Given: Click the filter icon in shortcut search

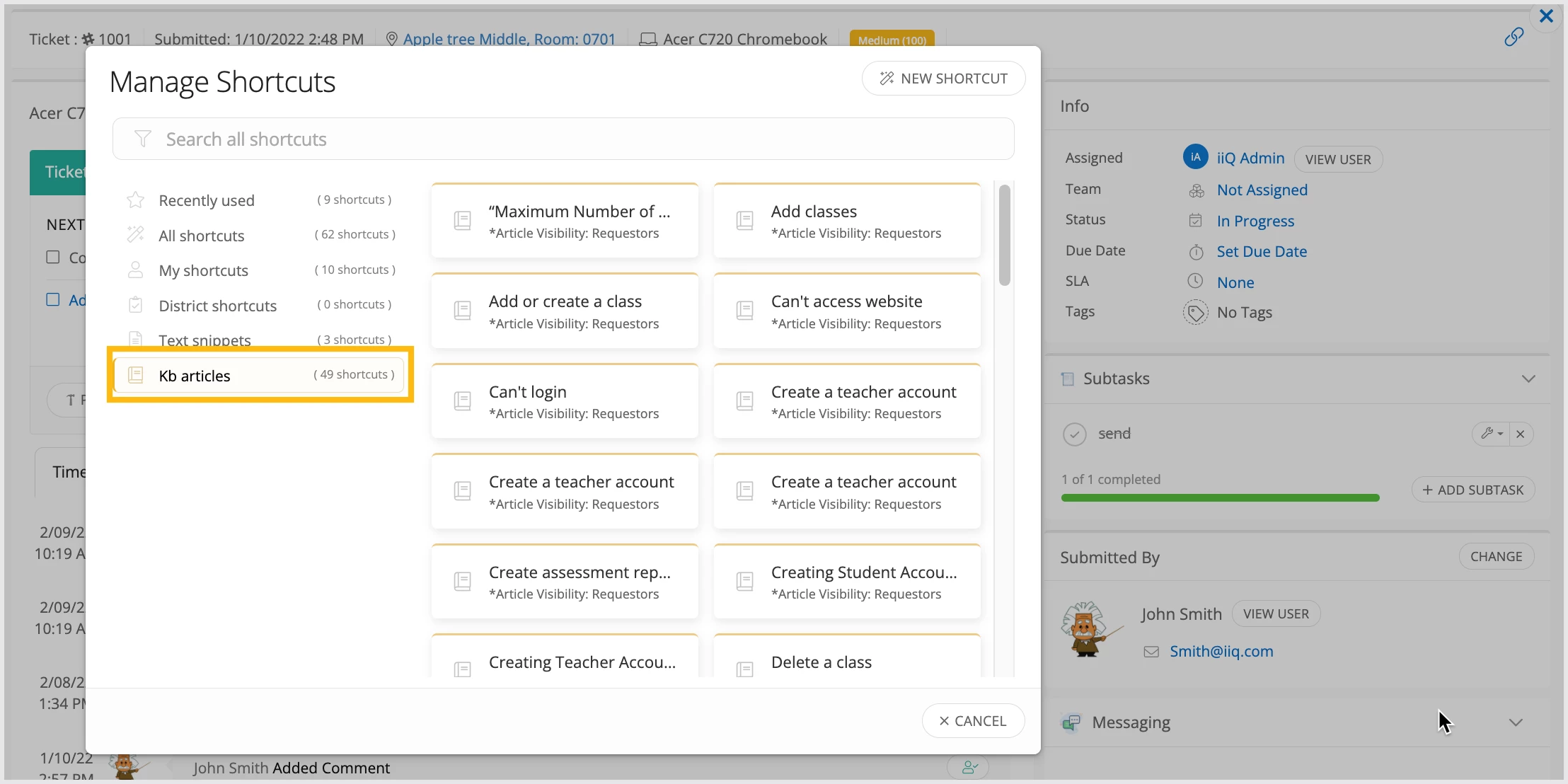Looking at the screenshot, I should point(143,139).
